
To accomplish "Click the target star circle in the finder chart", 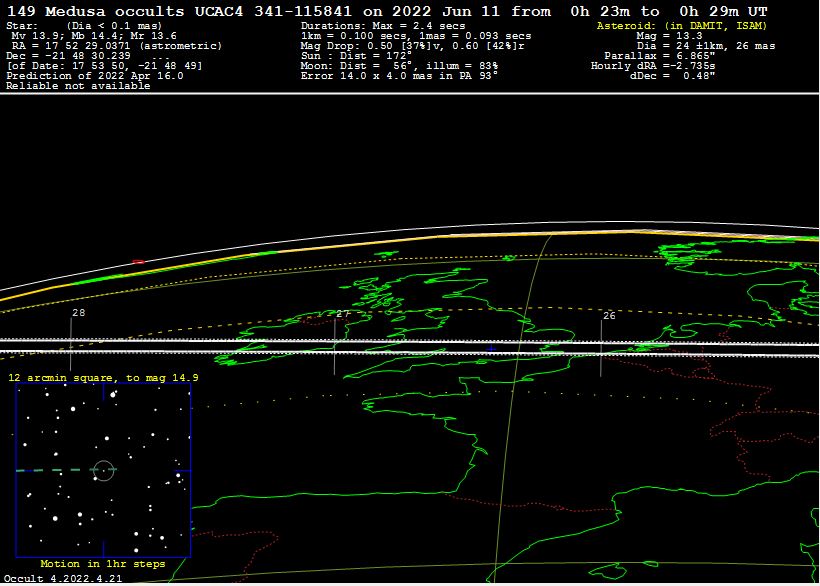I will pos(103,469).
